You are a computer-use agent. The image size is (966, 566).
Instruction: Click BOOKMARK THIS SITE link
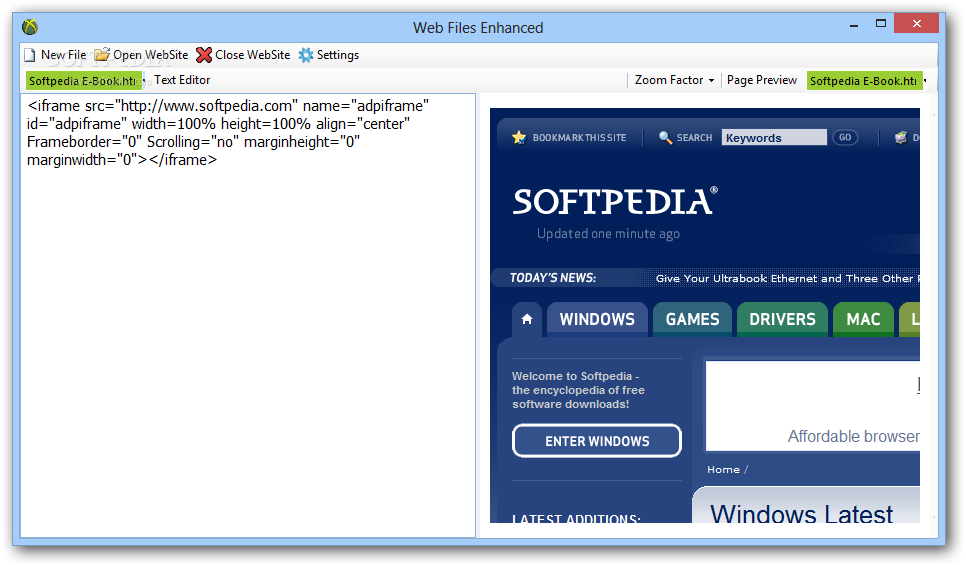[579, 138]
